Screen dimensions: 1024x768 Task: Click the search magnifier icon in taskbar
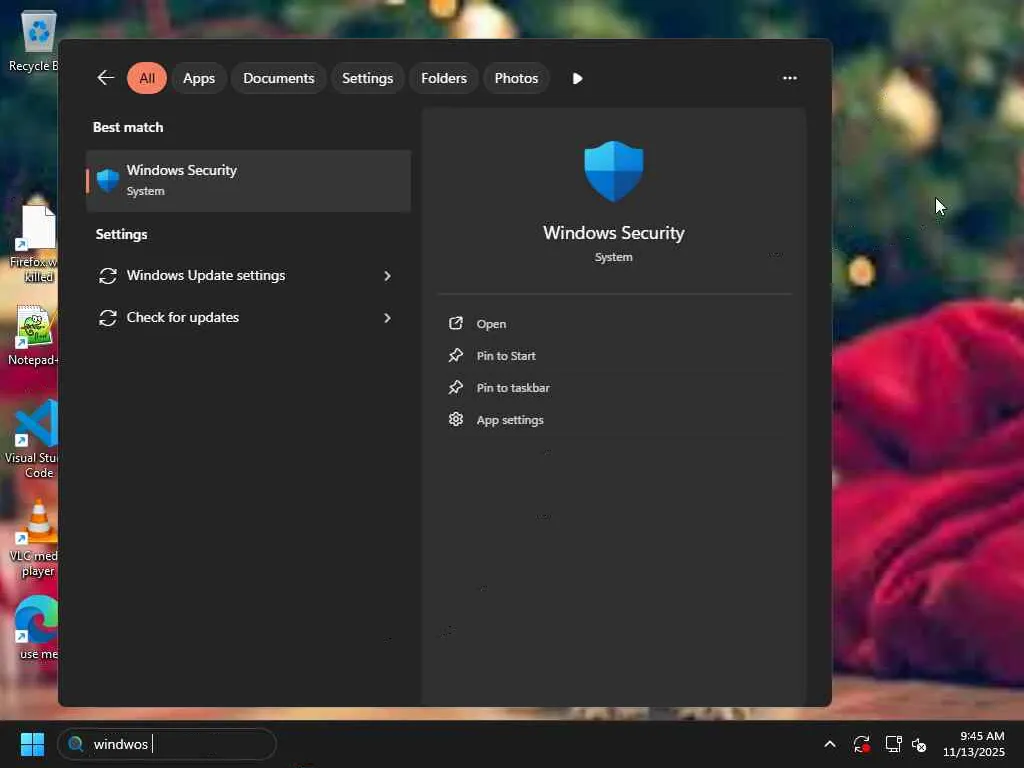pos(76,744)
